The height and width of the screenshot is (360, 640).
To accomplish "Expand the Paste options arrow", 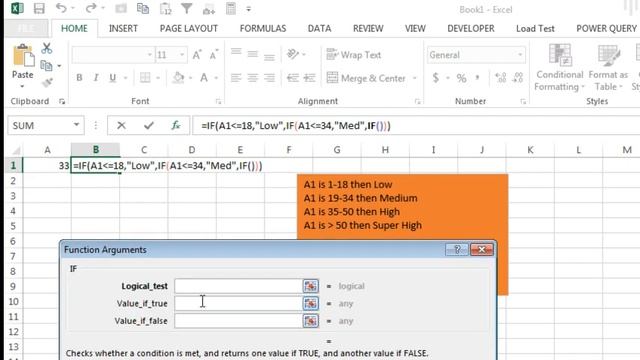I will [22, 86].
